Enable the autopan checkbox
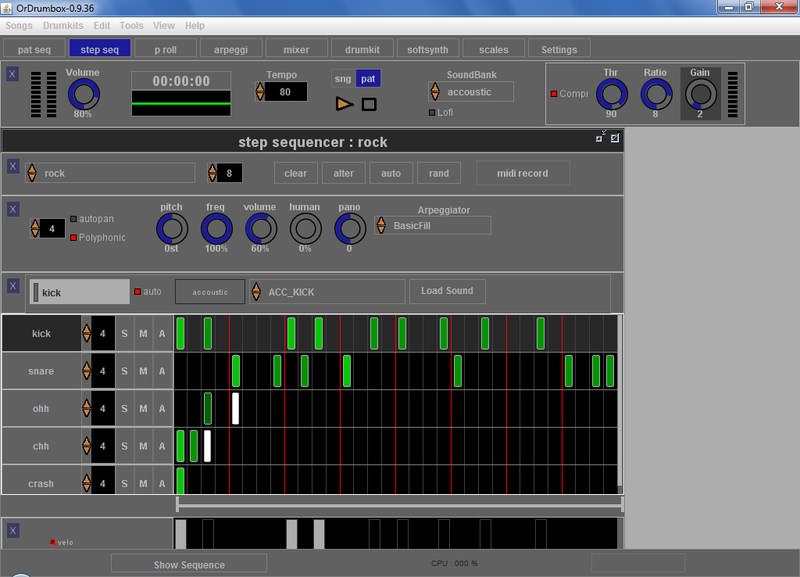 73,219
